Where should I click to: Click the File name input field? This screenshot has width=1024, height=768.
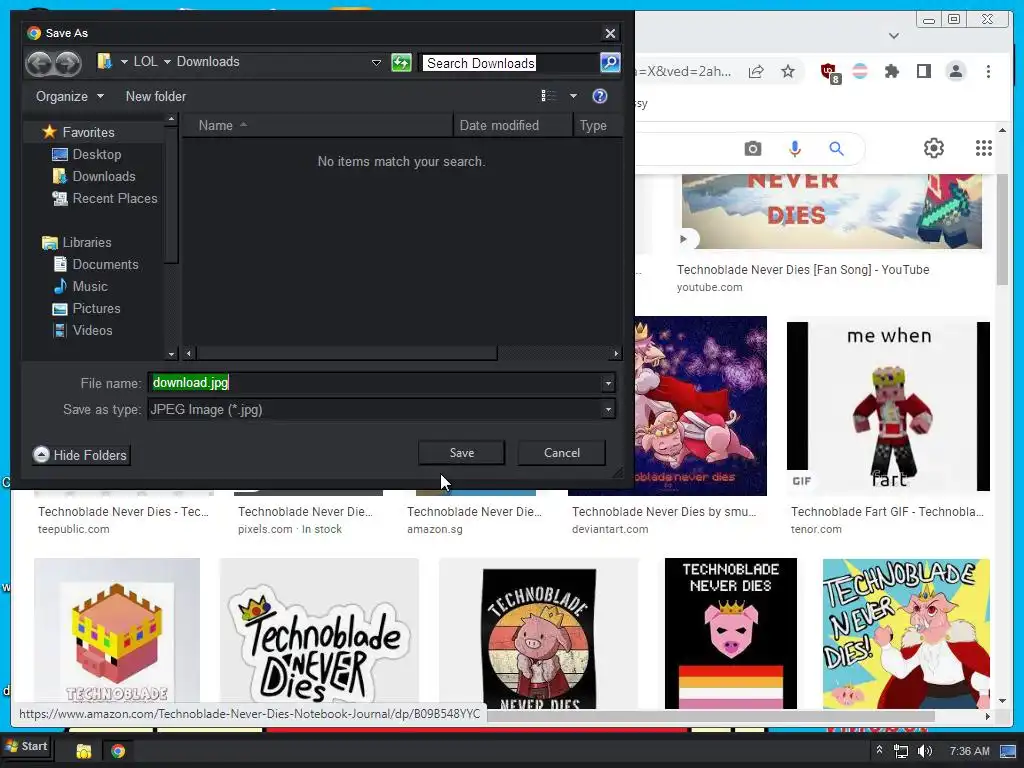point(375,383)
